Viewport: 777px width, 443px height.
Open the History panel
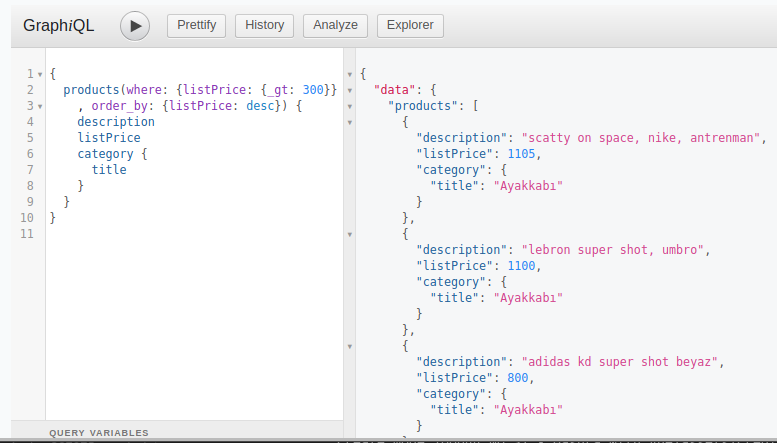coord(265,25)
